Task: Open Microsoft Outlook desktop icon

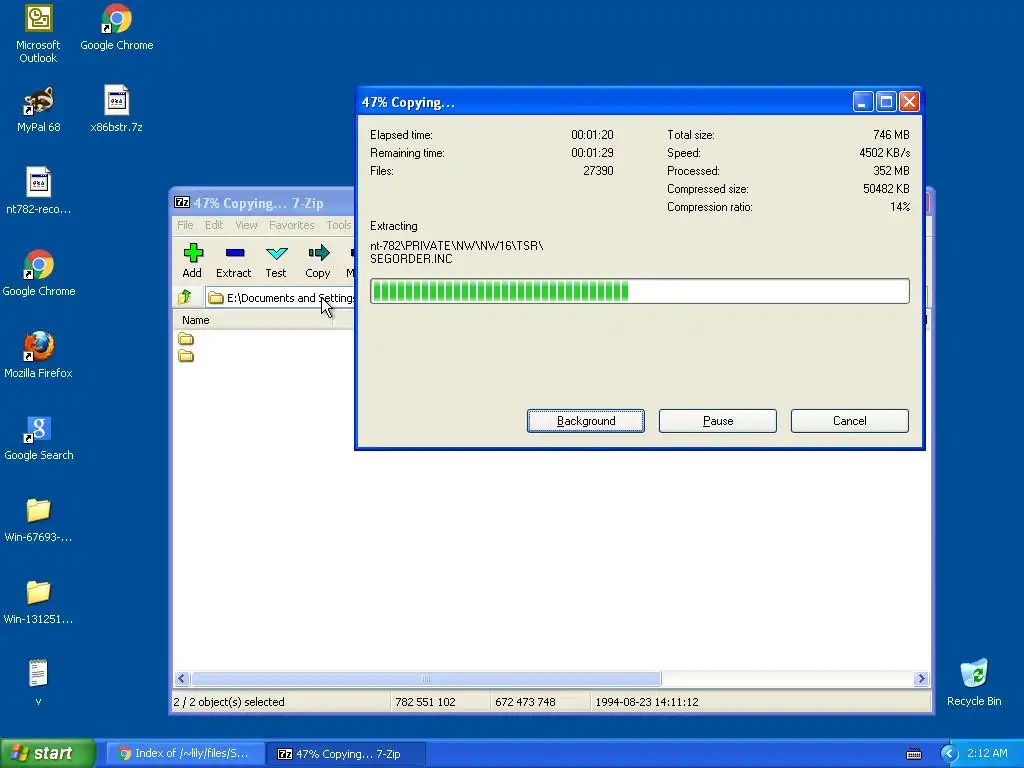Action: click(38, 34)
